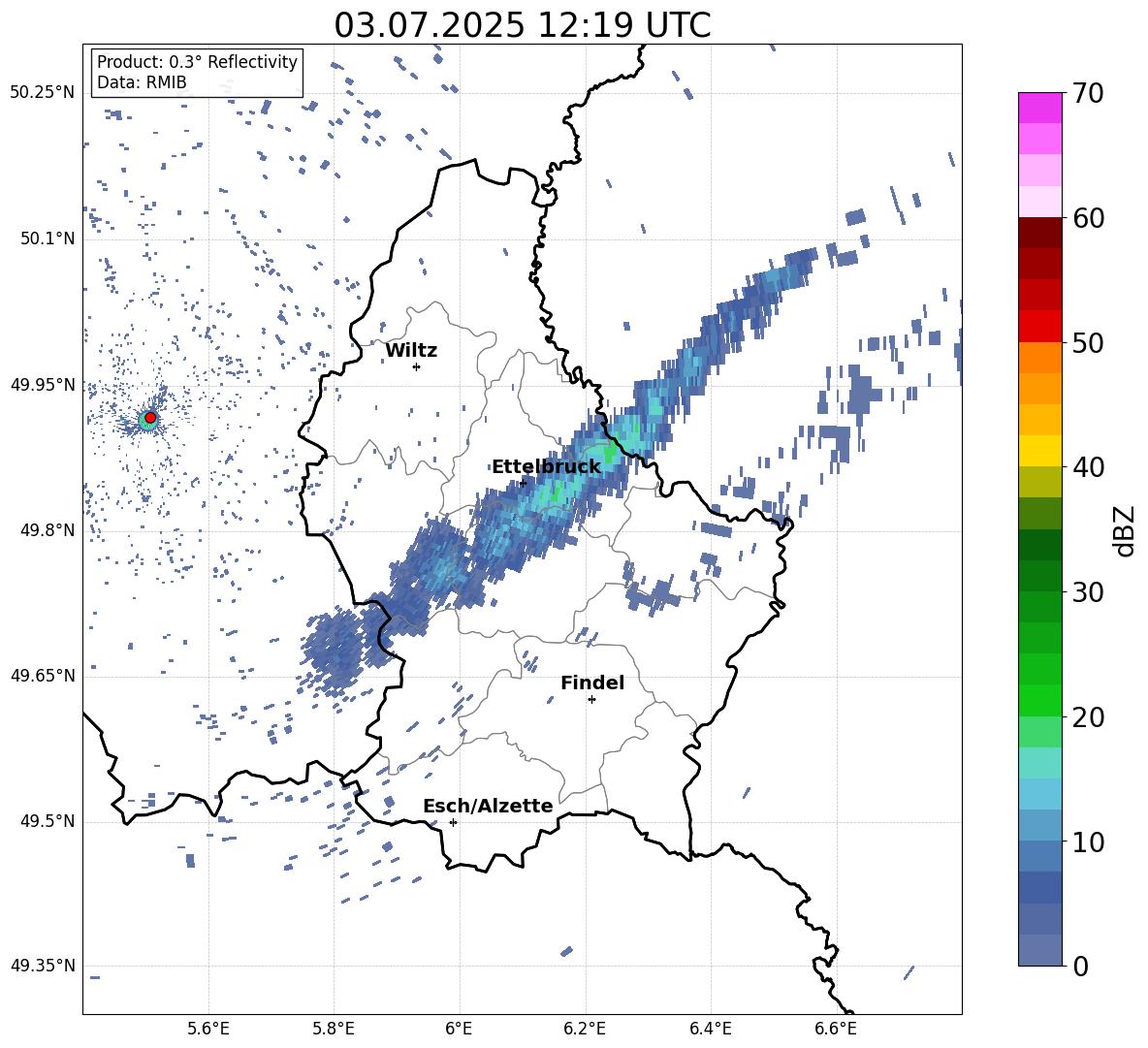
Task: Select the Esch/Alzette city label
Action: pos(488,806)
